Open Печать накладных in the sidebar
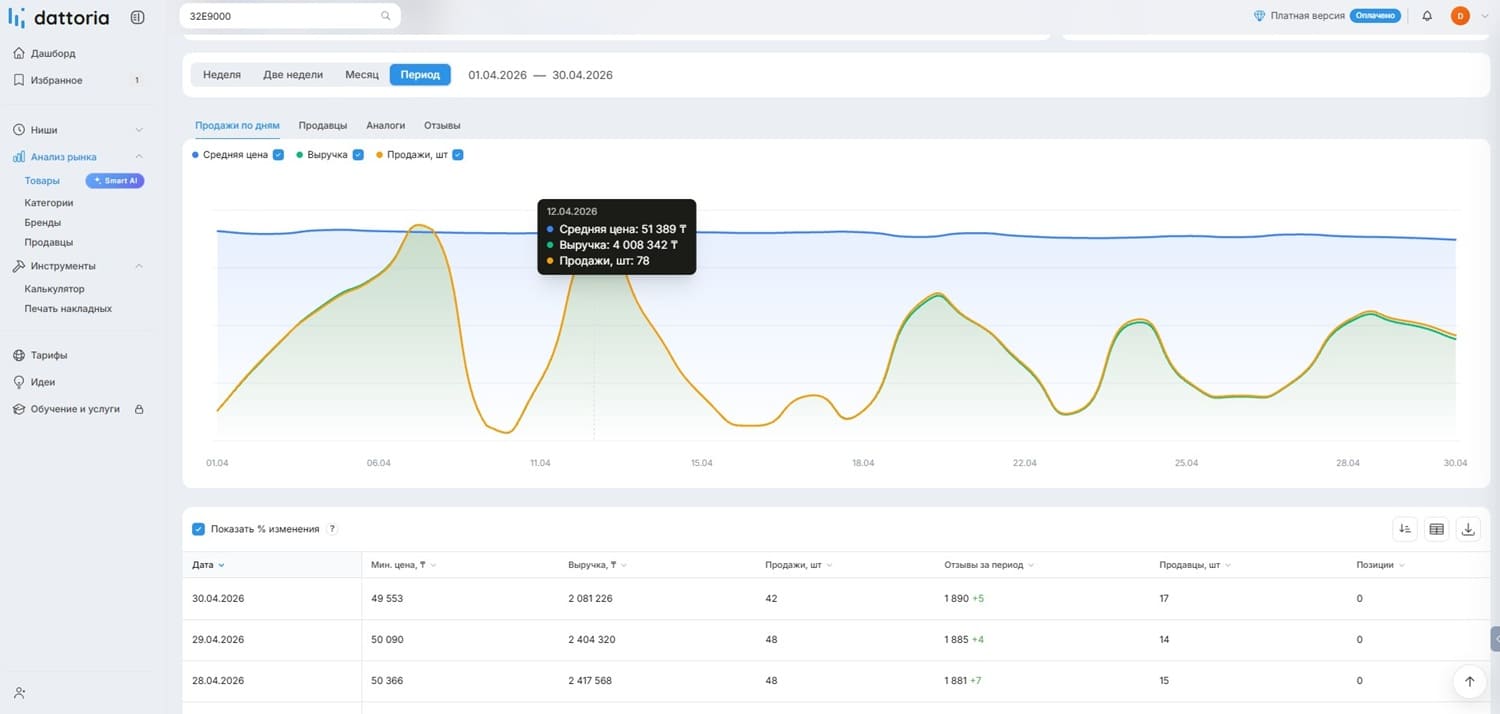This screenshot has height=714, width=1500. pyautogui.click(x=68, y=309)
